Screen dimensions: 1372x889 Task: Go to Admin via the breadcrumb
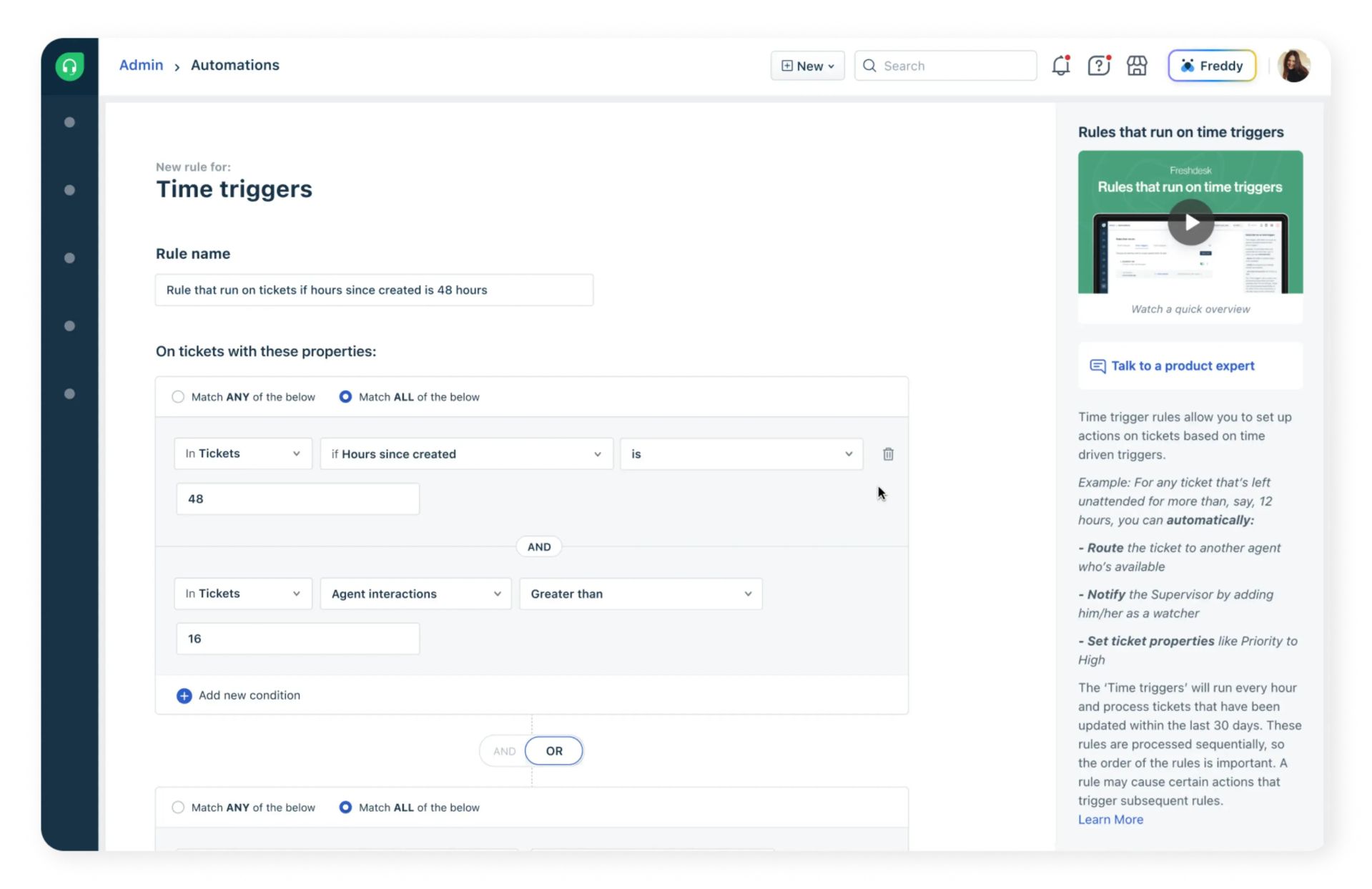pyautogui.click(x=140, y=64)
